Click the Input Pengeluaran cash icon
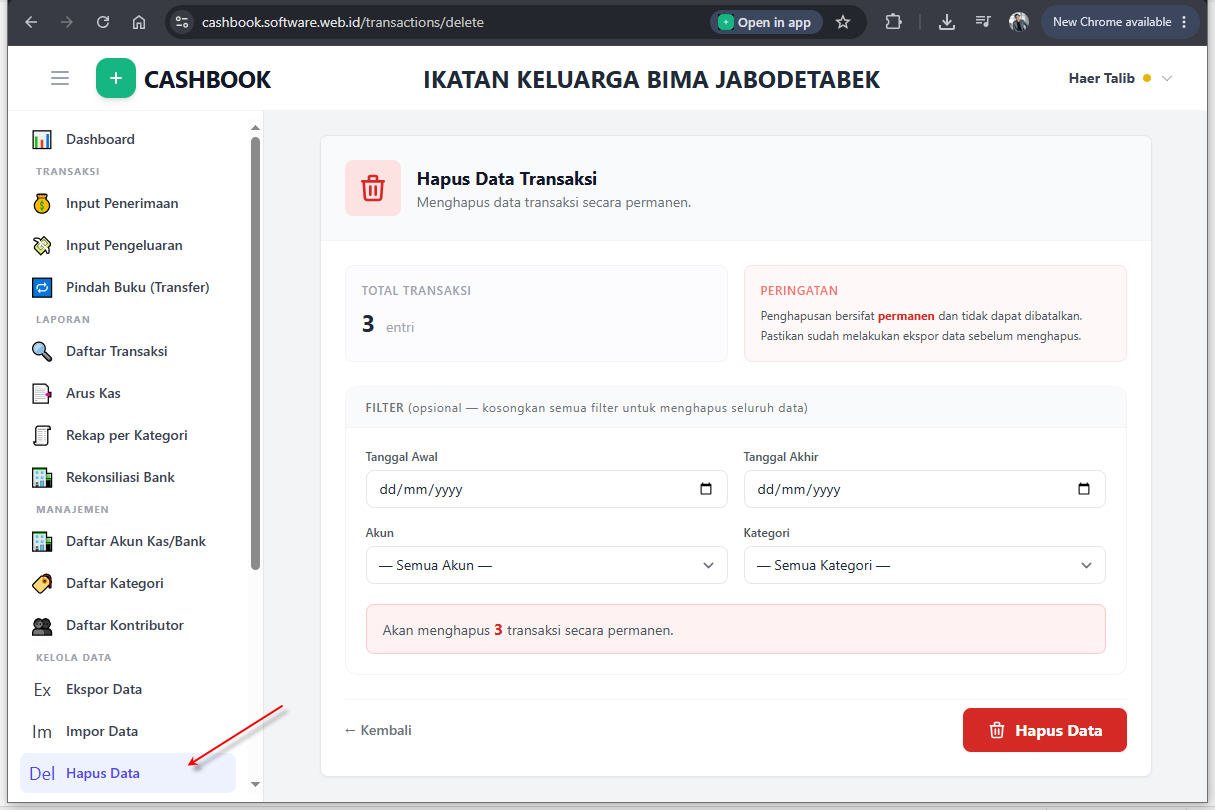This screenshot has height=810, width=1215. click(42, 246)
